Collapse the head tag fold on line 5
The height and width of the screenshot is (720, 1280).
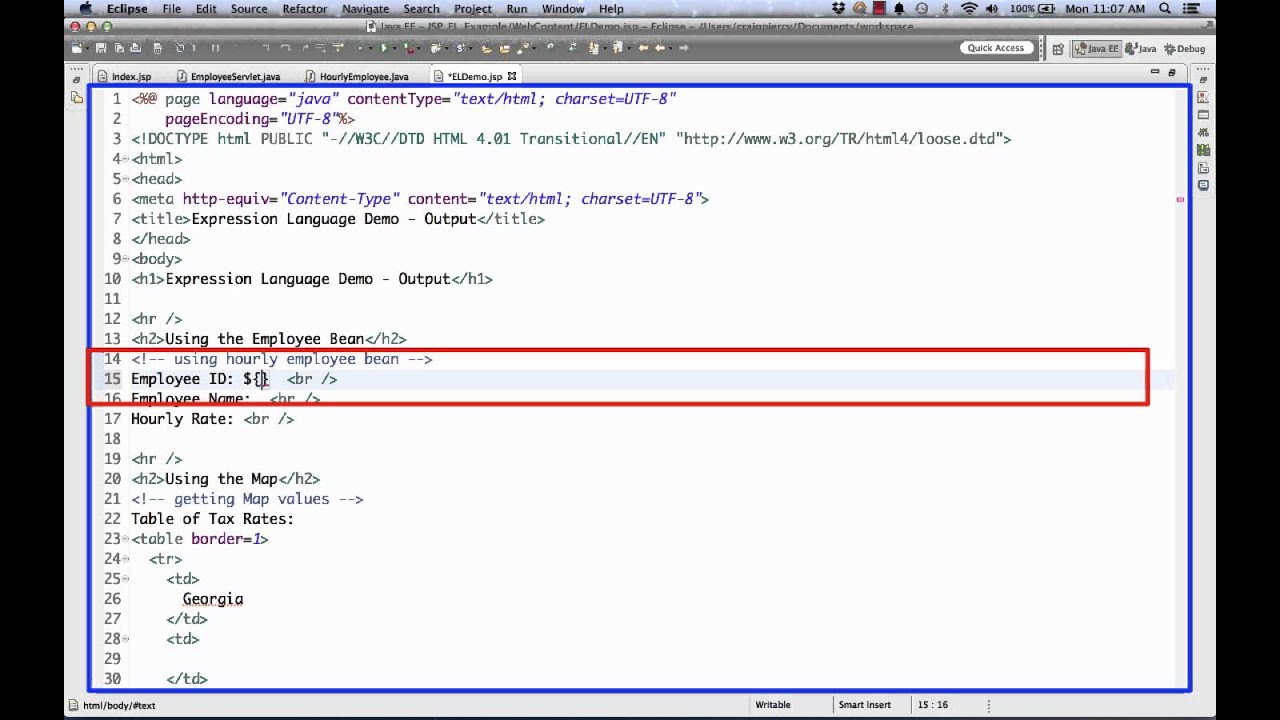pyautogui.click(x=127, y=179)
